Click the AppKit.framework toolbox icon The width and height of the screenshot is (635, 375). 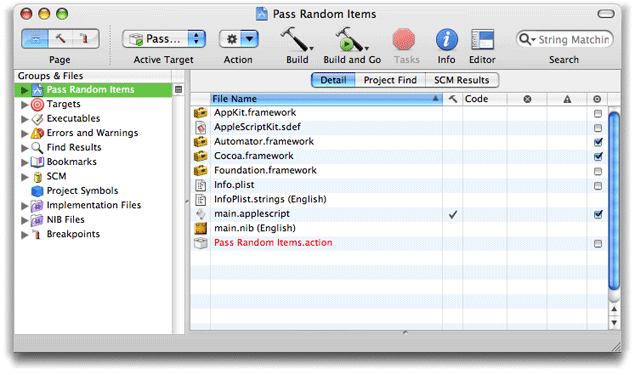(x=200, y=113)
